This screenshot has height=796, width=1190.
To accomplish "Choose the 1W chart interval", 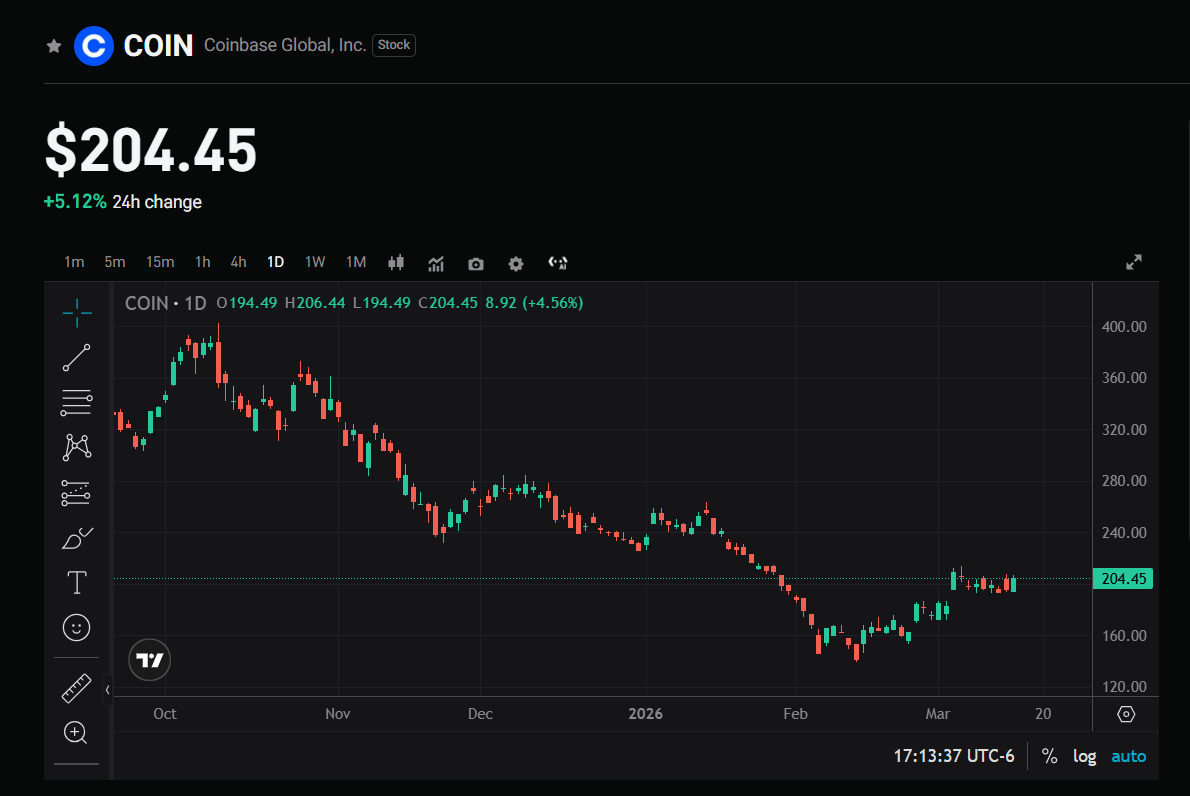I will (315, 262).
